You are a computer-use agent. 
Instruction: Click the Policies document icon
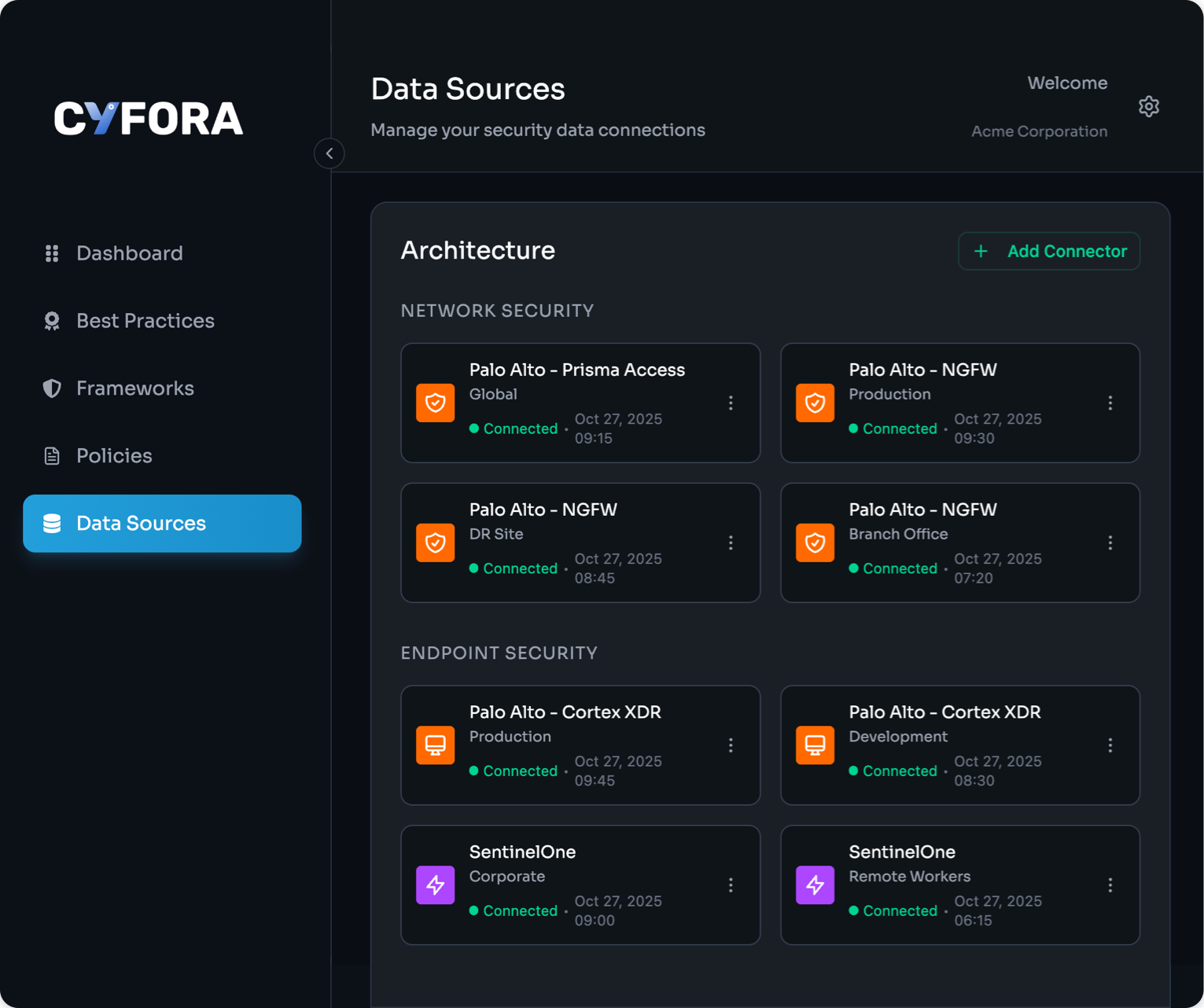click(52, 456)
